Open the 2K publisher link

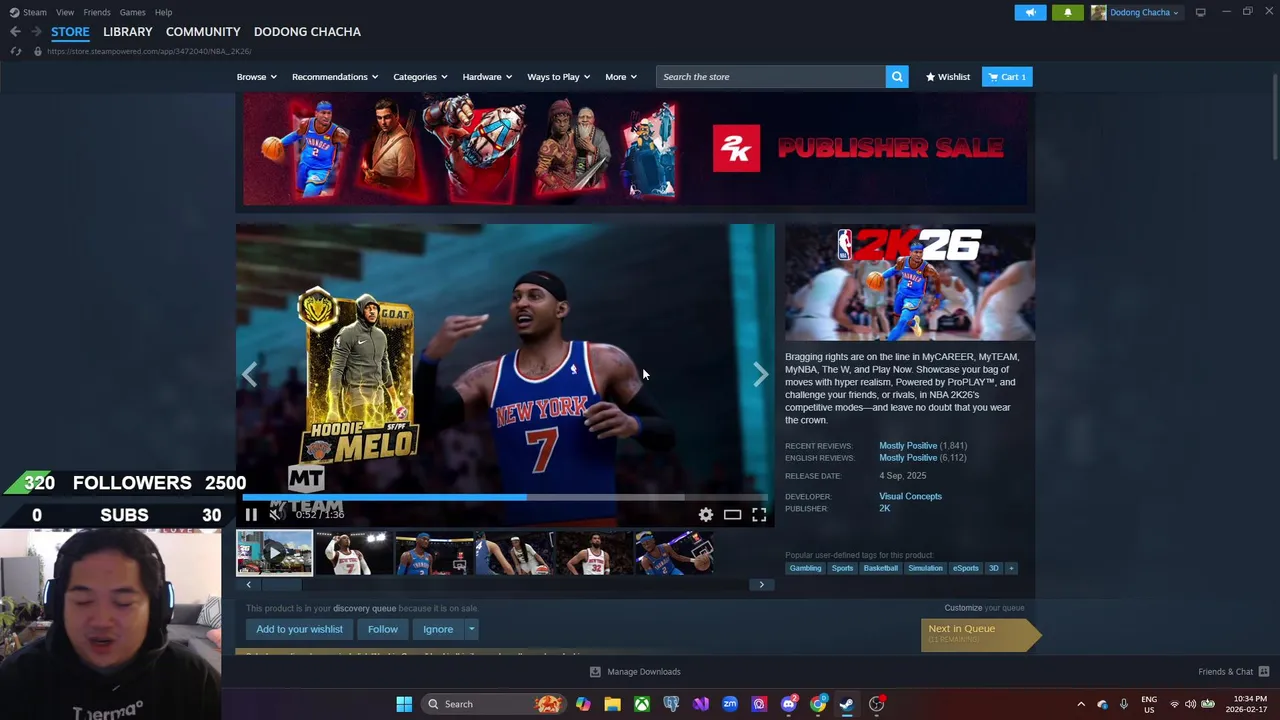(884, 509)
